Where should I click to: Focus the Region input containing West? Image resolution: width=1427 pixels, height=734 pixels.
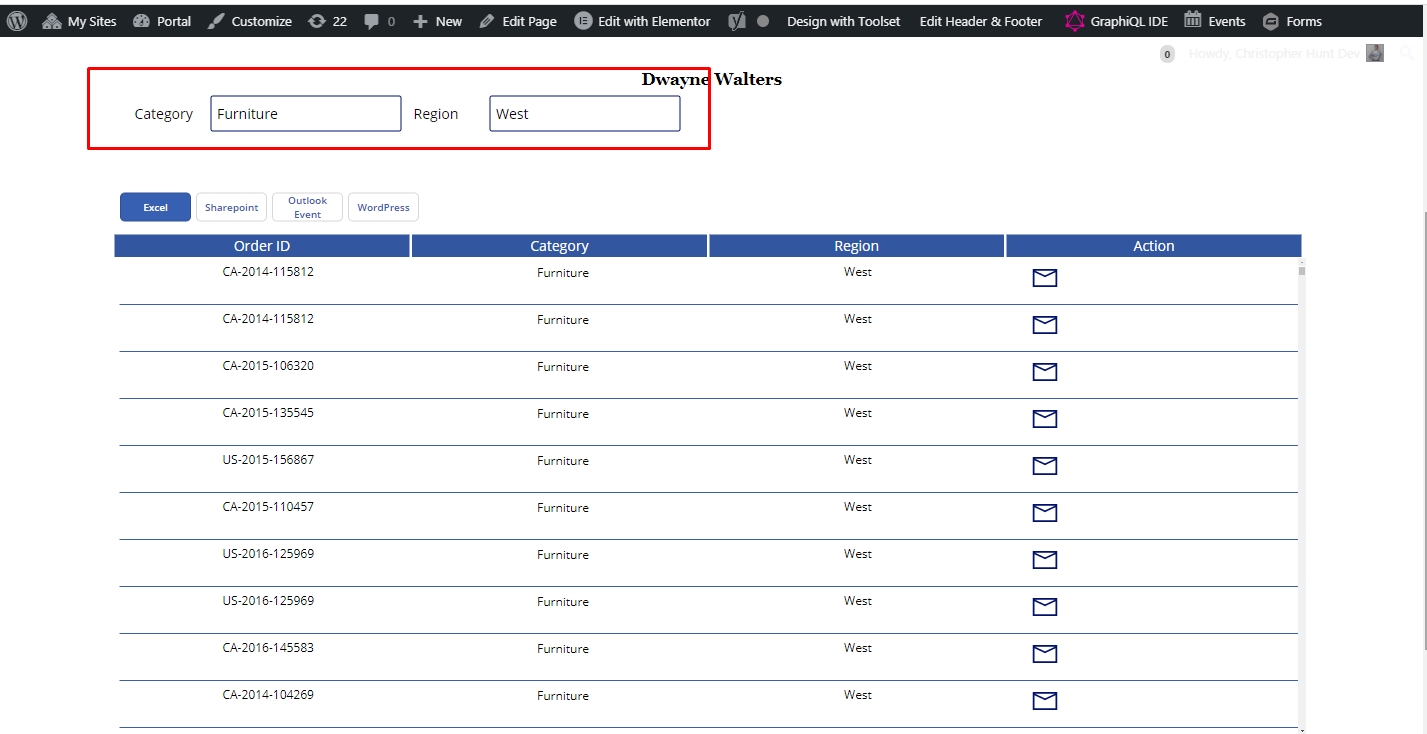[x=585, y=114]
